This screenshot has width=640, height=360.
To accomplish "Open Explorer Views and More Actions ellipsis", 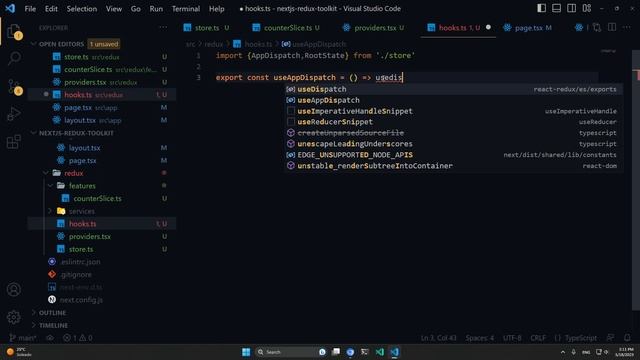I will pyautogui.click(x=163, y=27).
